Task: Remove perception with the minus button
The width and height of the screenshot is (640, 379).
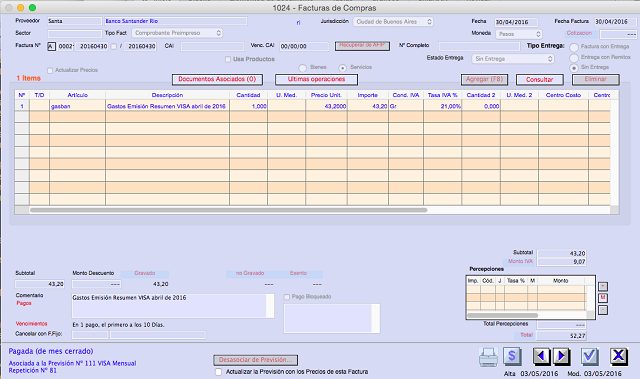Action: pos(603,310)
